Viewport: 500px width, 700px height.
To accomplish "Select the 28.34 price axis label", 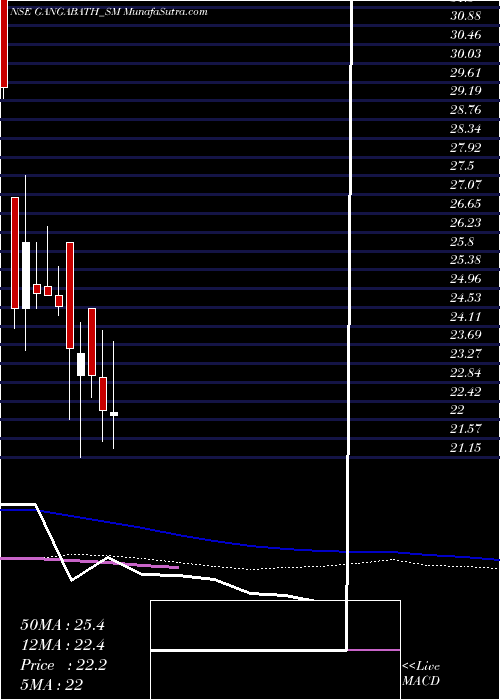I will (x=466, y=129).
